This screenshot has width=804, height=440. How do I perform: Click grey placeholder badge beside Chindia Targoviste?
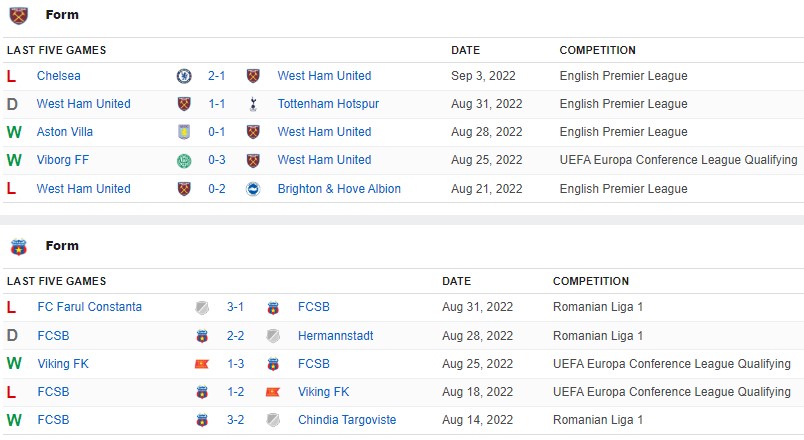[x=273, y=420]
